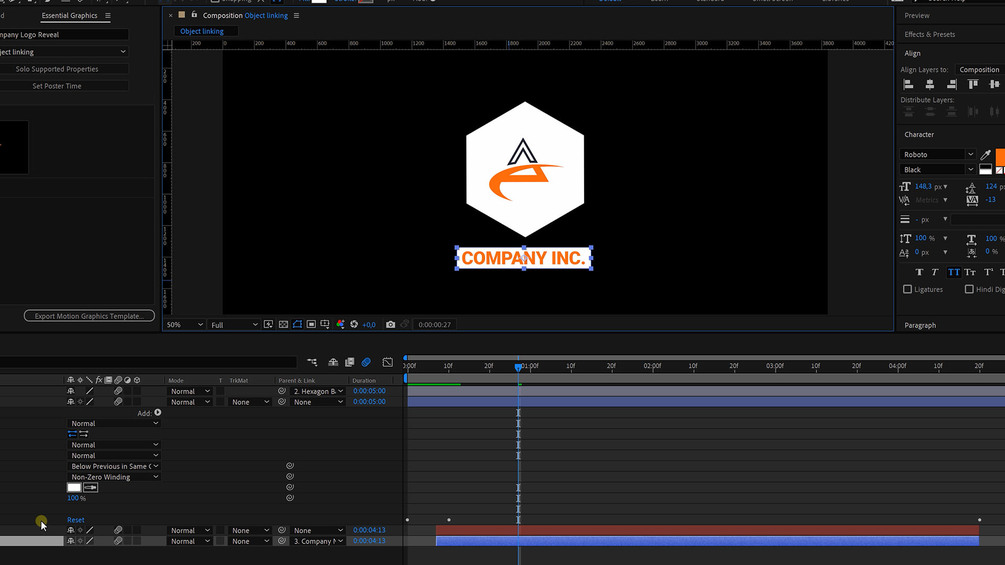Open the Object linking composition dropdown in Essential Graphics
The width and height of the screenshot is (1005, 565).
[x=63, y=52]
